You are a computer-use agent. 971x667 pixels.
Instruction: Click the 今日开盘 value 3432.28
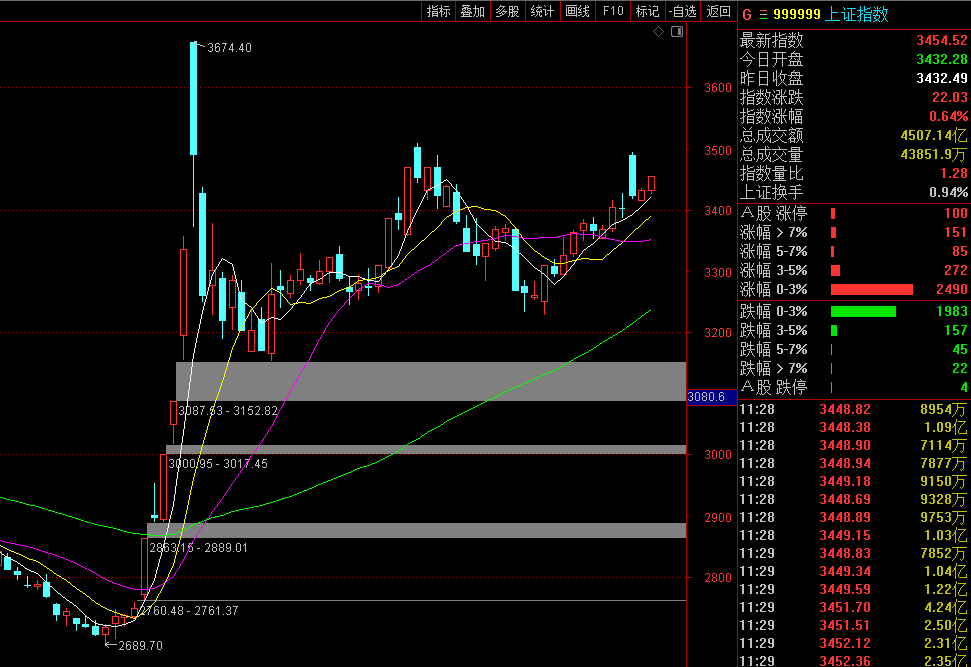(x=941, y=59)
